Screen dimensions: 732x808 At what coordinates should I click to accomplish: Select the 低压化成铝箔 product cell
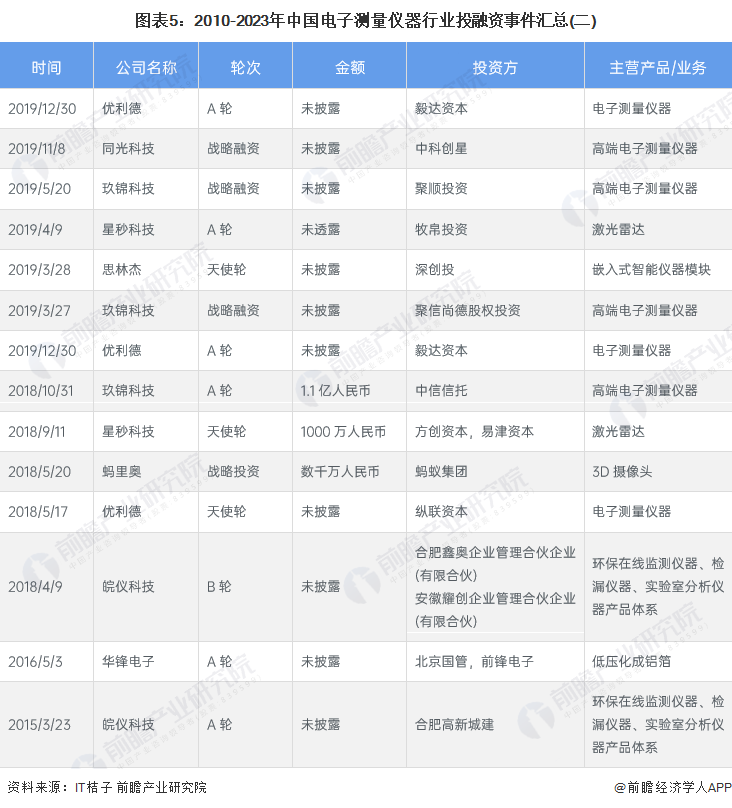(x=631, y=661)
